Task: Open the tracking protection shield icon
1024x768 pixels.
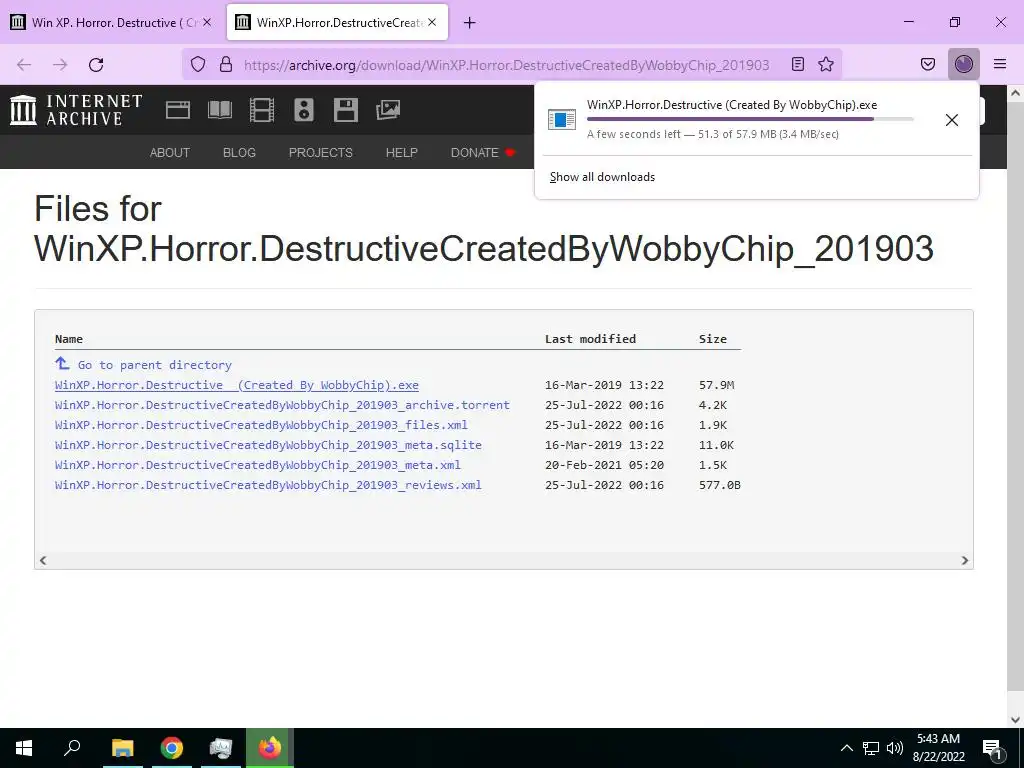Action: [198, 64]
